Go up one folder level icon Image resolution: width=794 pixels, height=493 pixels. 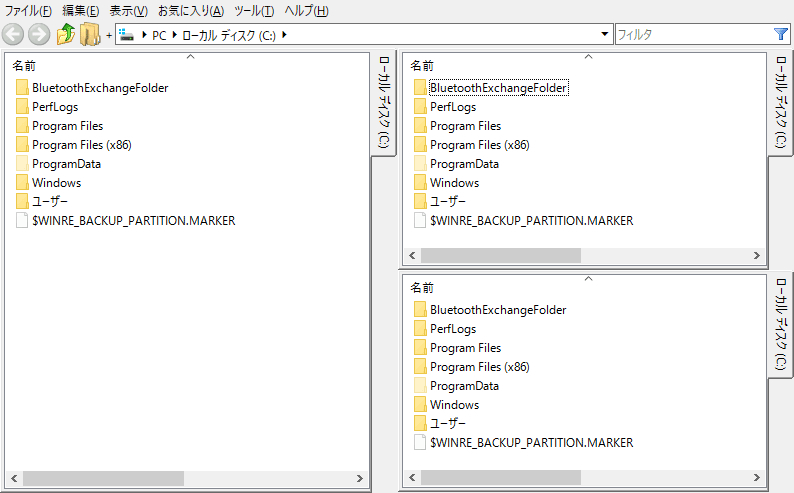click(65, 35)
